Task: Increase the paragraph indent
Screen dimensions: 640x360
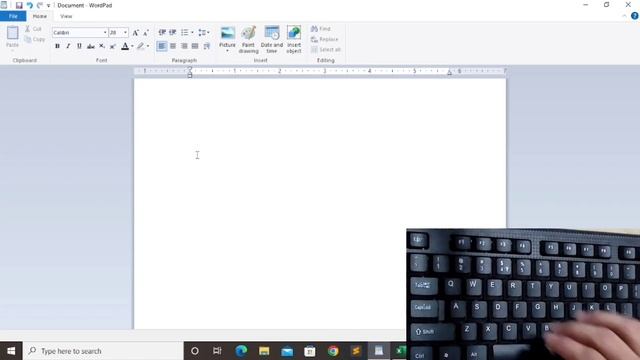Action: point(173,32)
